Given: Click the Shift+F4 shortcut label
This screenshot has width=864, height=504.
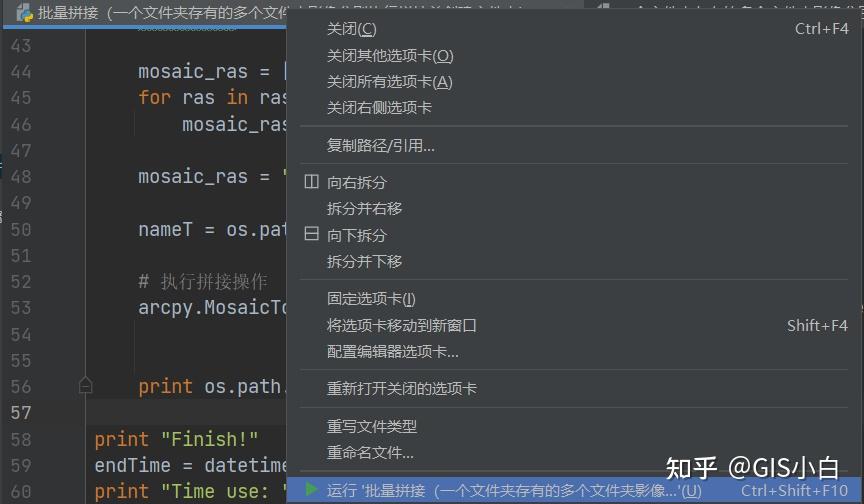Looking at the screenshot, I should 817,326.
